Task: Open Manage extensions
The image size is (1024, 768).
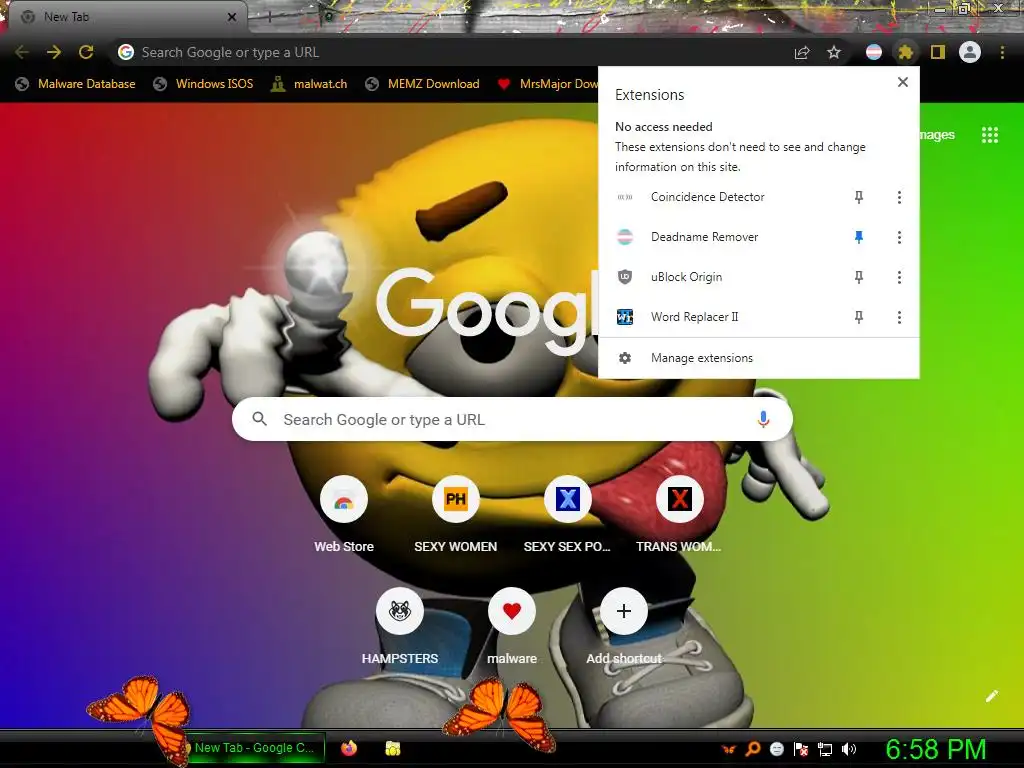Action: (759, 358)
